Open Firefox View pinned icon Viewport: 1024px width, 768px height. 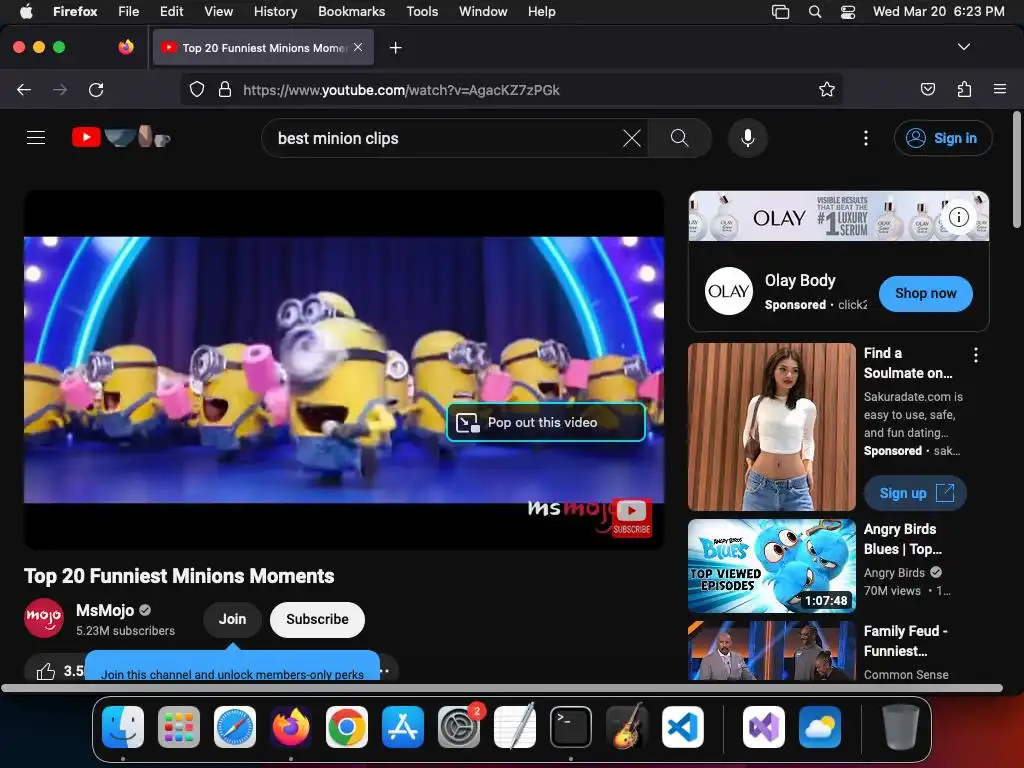click(x=126, y=47)
